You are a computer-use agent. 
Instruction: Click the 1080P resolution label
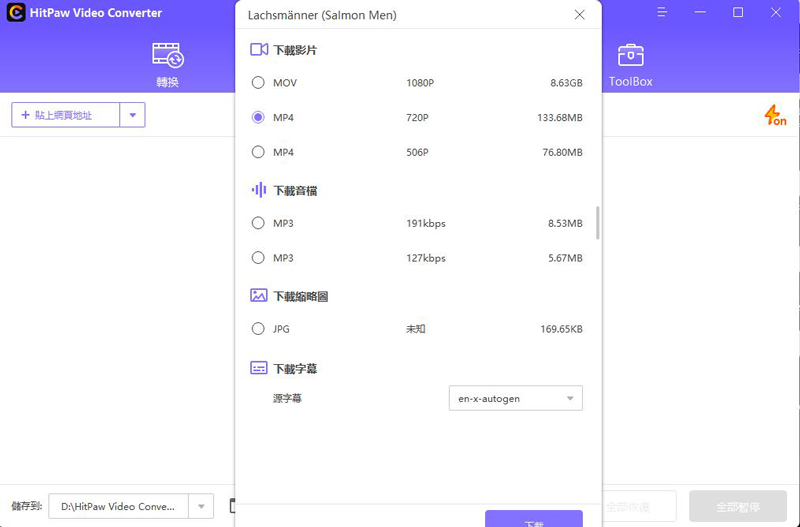point(420,83)
